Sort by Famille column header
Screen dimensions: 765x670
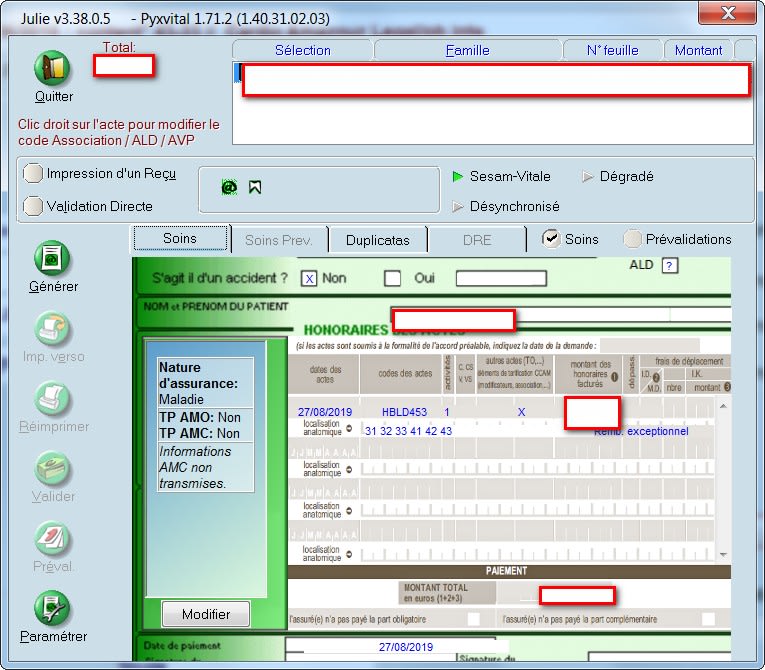tap(467, 50)
